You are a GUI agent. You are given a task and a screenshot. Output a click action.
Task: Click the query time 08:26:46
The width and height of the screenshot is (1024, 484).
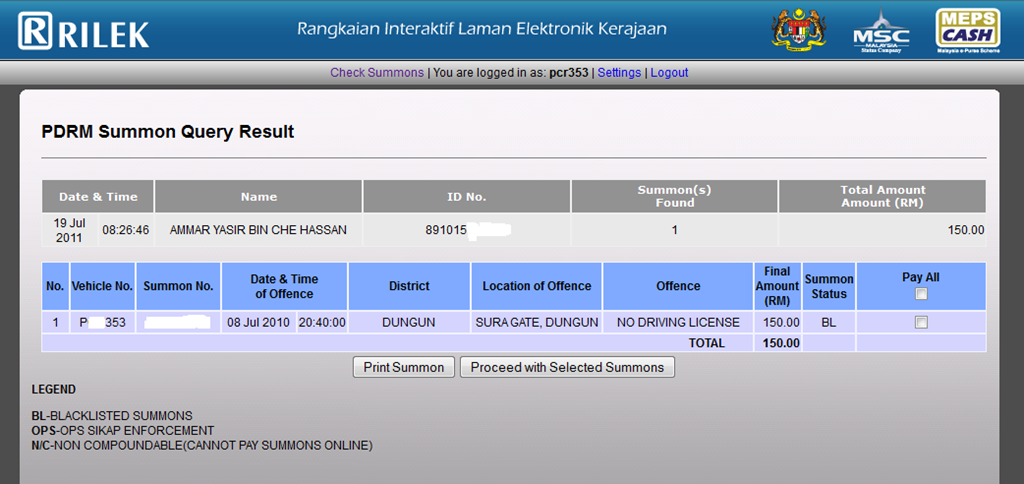tap(125, 230)
